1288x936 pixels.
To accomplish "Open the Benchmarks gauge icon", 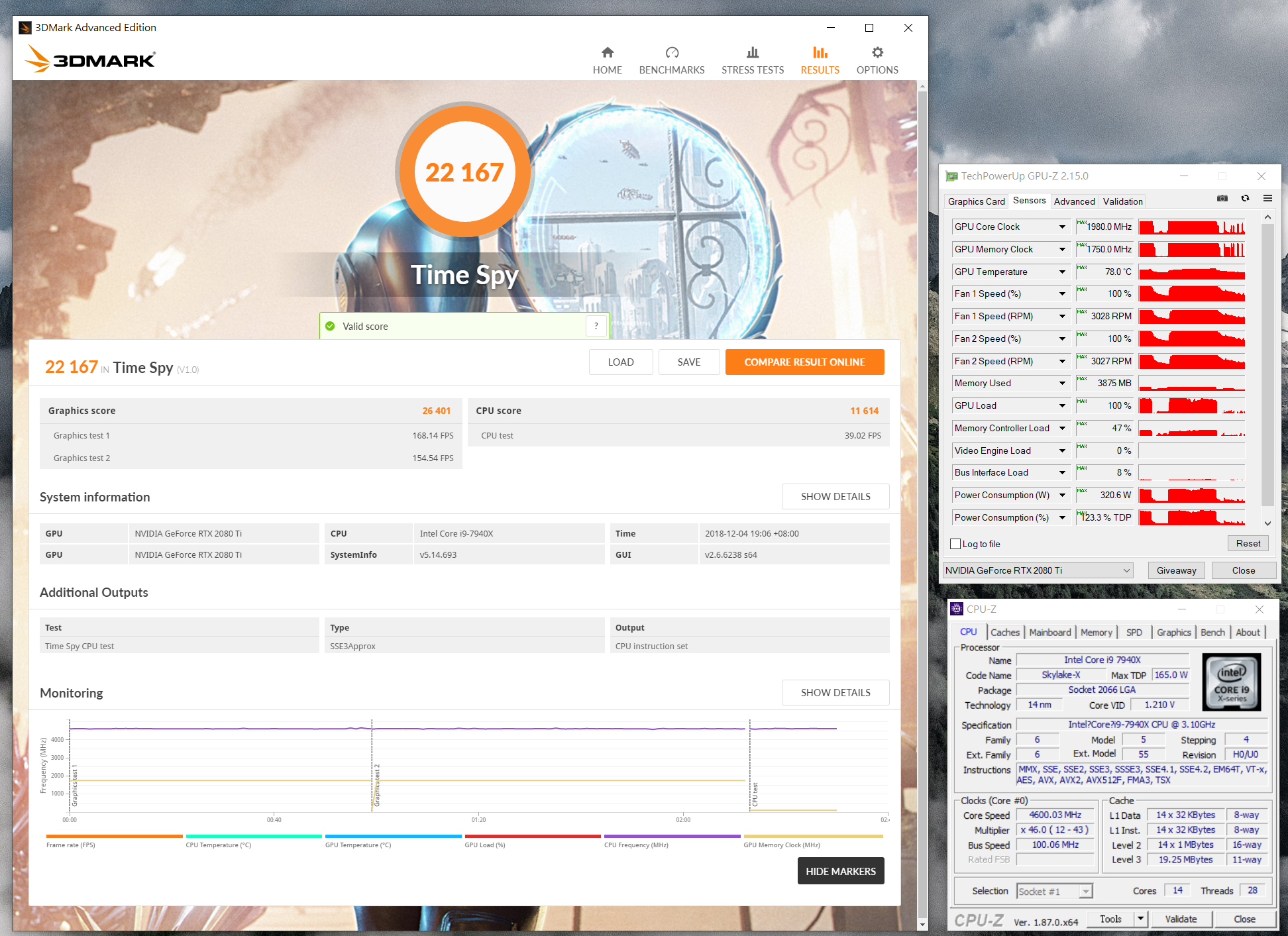I will point(672,52).
